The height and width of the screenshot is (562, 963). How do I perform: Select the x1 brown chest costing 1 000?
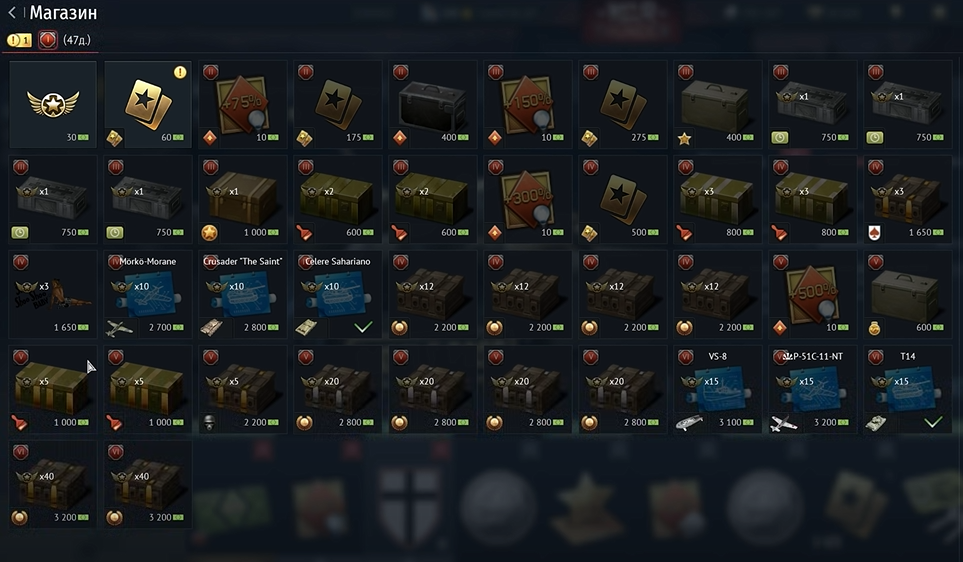point(243,200)
